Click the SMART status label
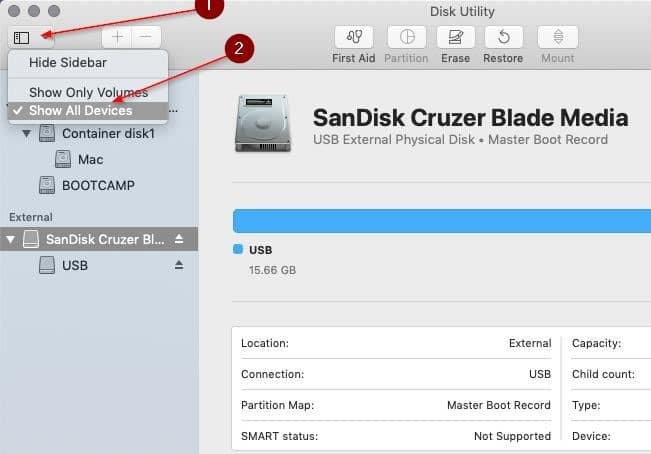This screenshot has height=454, width=651. click(x=279, y=436)
